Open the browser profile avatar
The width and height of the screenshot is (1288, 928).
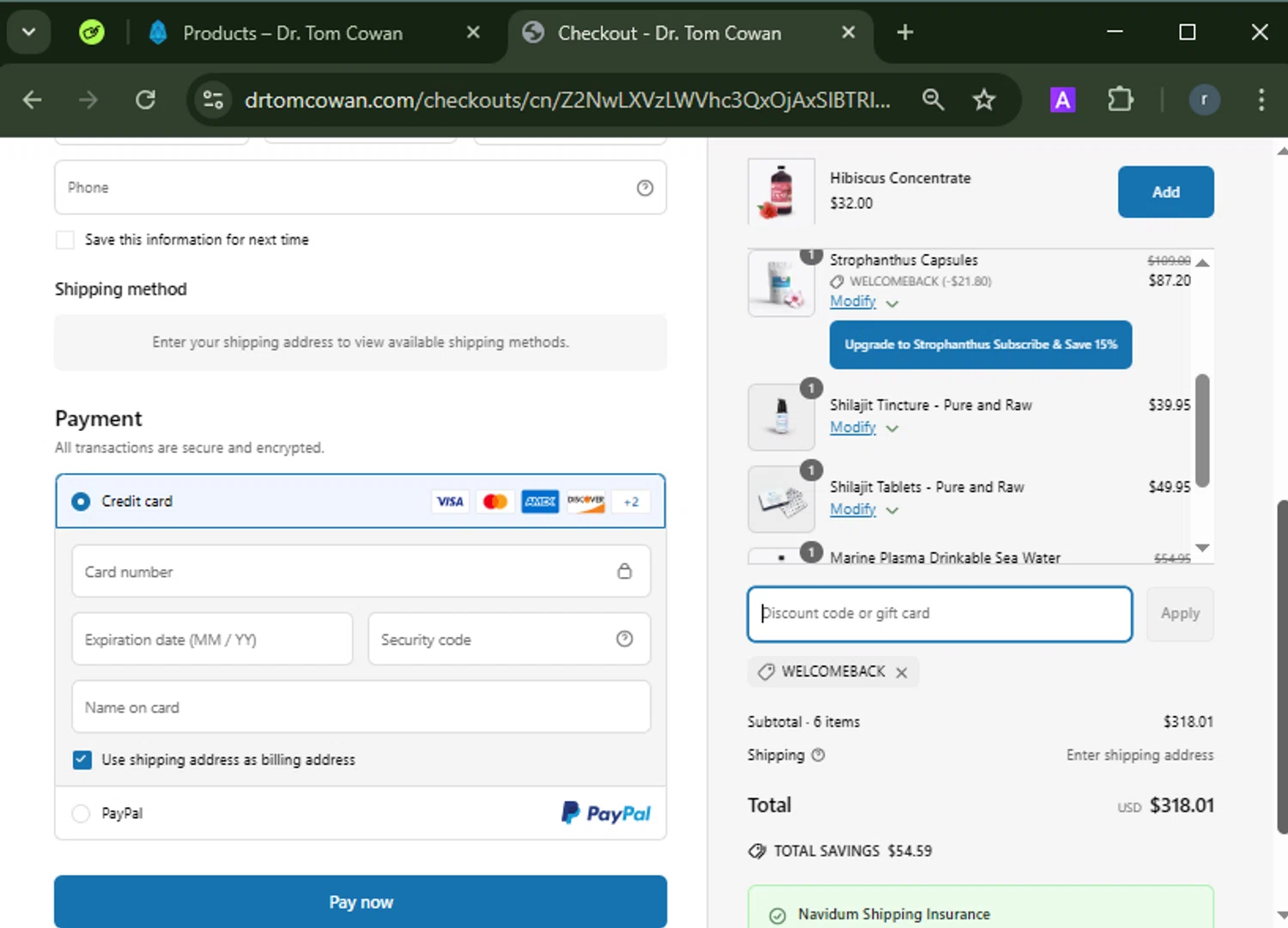click(1204, 100)
